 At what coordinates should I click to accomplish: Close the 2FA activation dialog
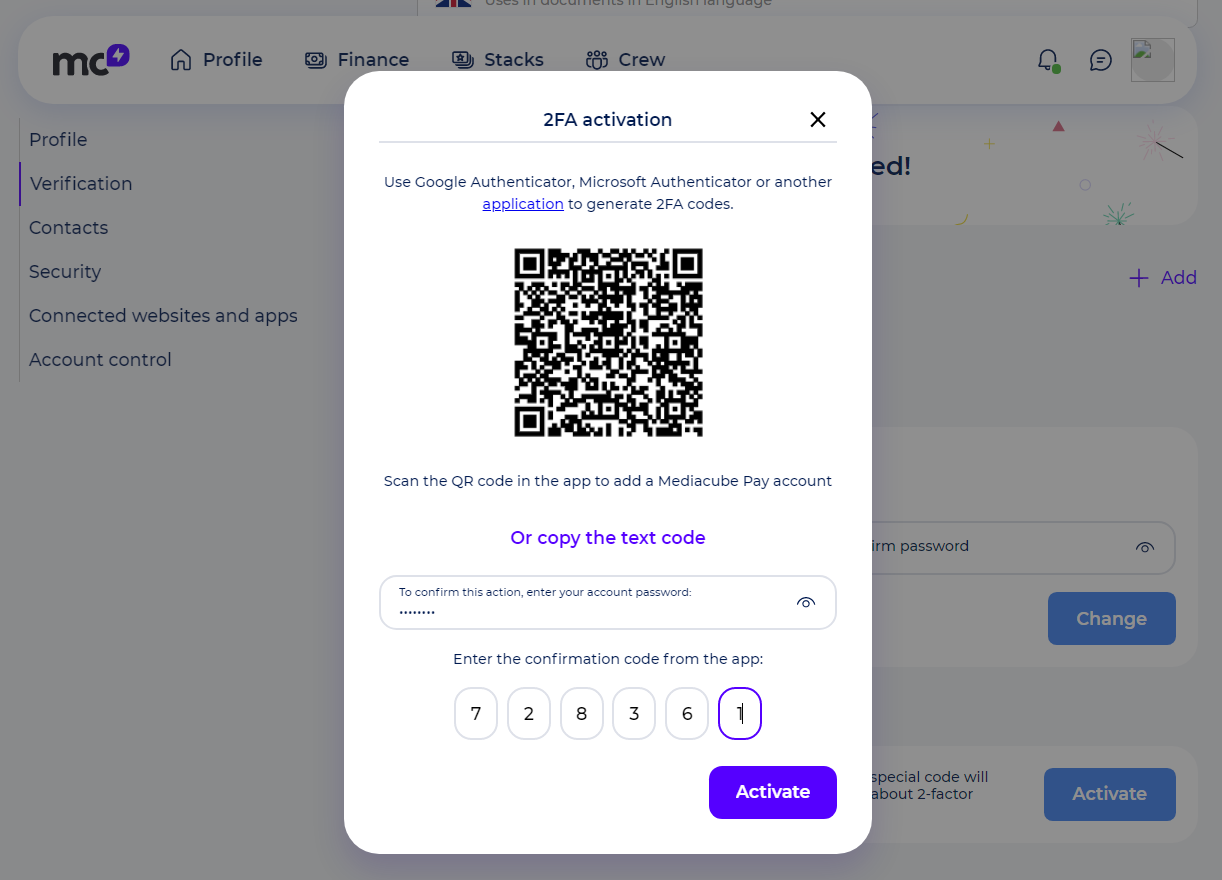(817, 120)
